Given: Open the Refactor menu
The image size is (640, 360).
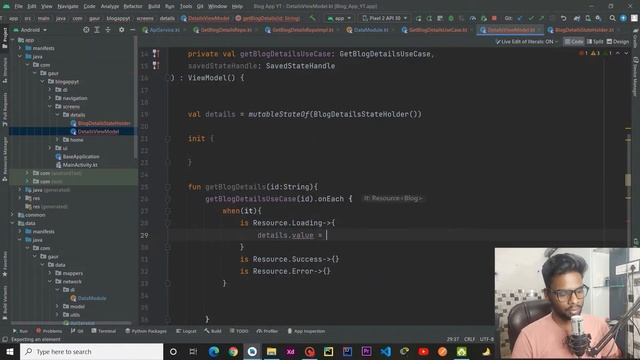Looking at the screenshot, I should 133,6.
